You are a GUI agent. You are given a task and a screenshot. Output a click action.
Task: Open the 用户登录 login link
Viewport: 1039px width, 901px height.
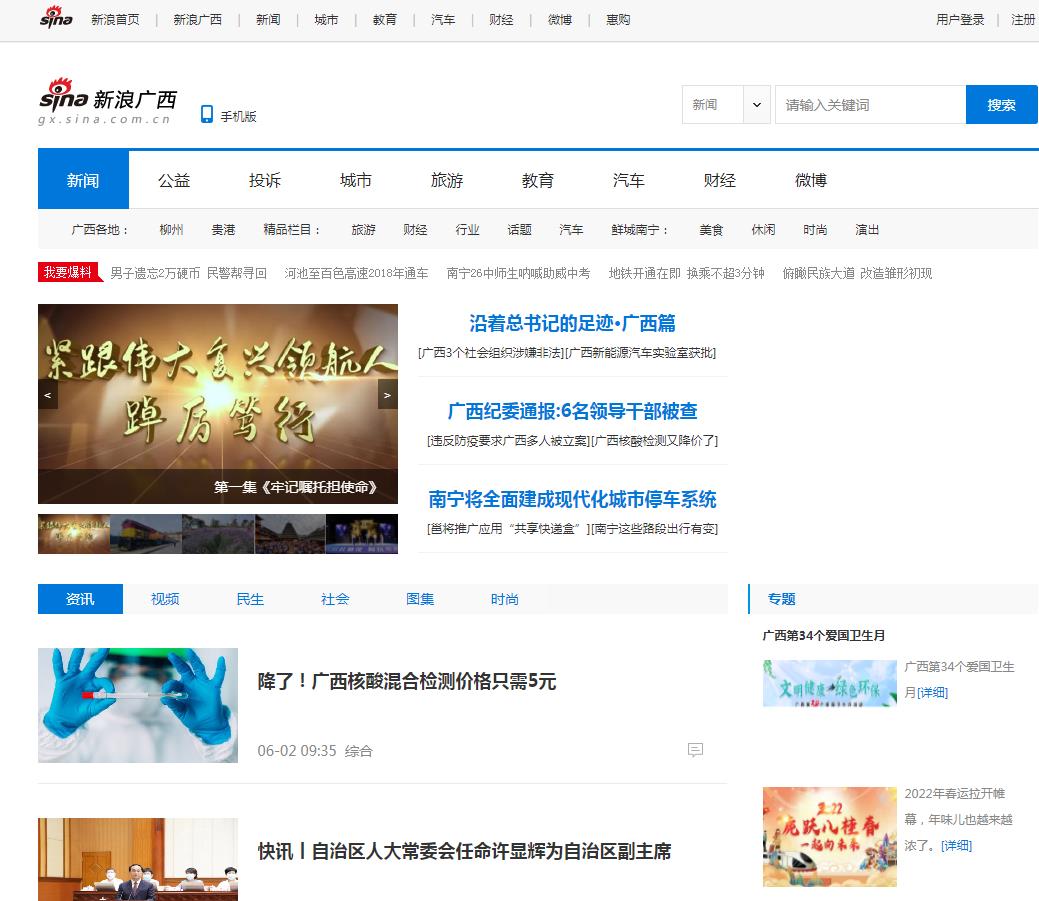pos(960,20)
